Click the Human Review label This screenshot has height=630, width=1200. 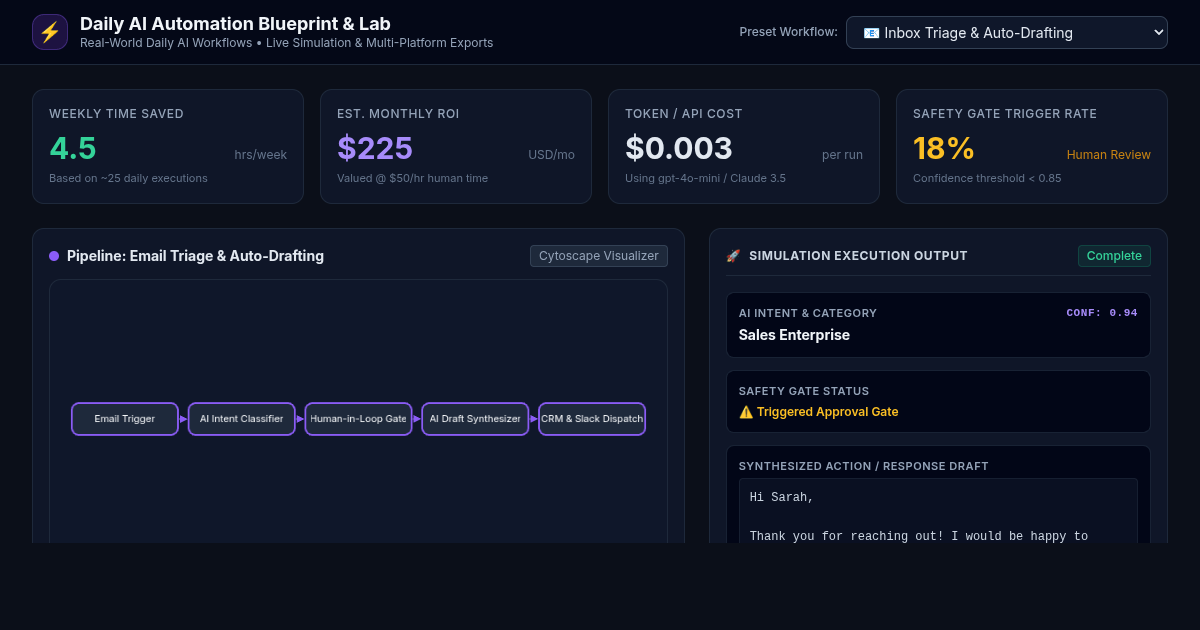[1109, 155]
